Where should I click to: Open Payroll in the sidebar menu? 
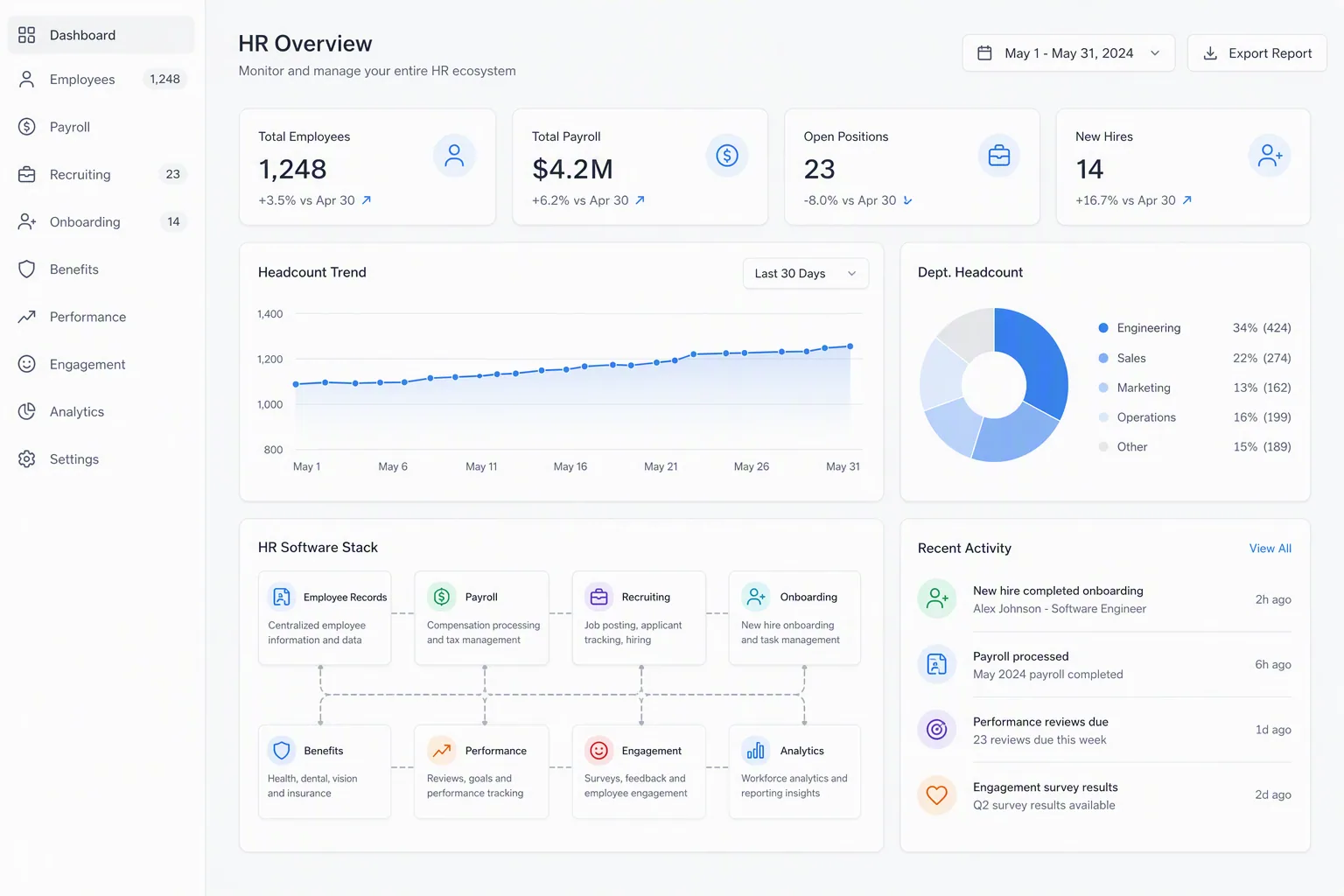click(x=101, y=127)
